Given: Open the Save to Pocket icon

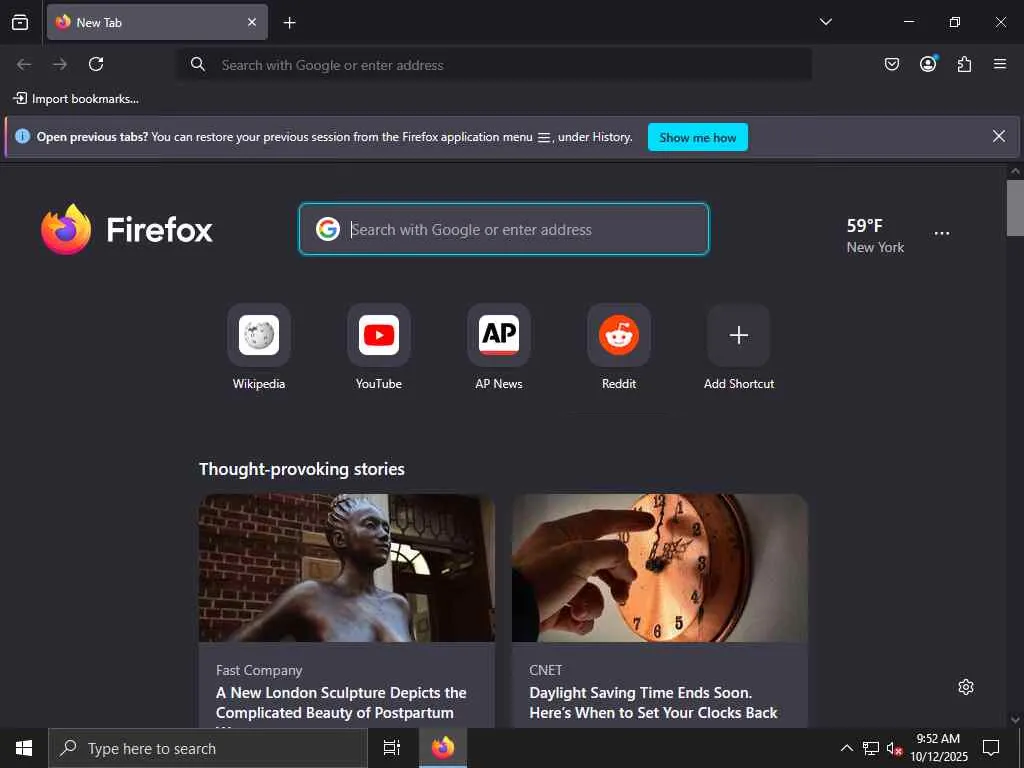Looking at the screenshot, I should [891, 64].
